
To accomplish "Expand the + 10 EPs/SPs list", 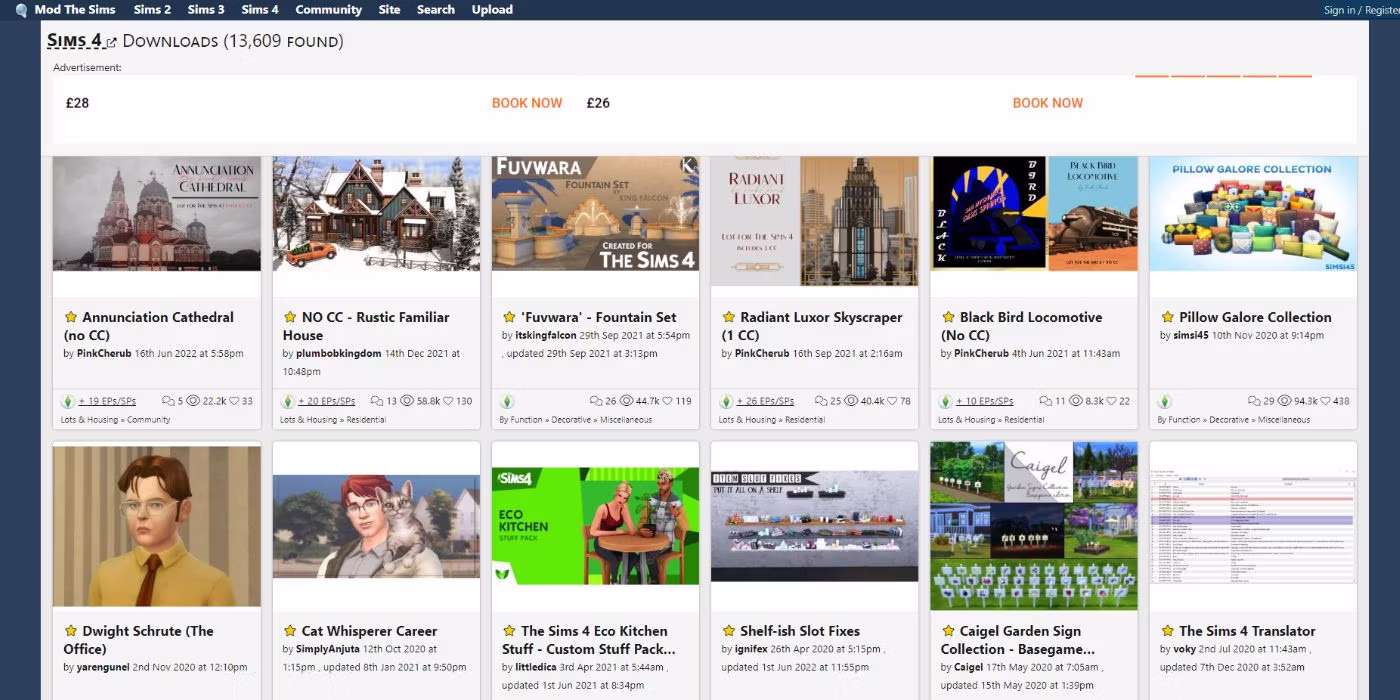I will [x=985, y=401].
